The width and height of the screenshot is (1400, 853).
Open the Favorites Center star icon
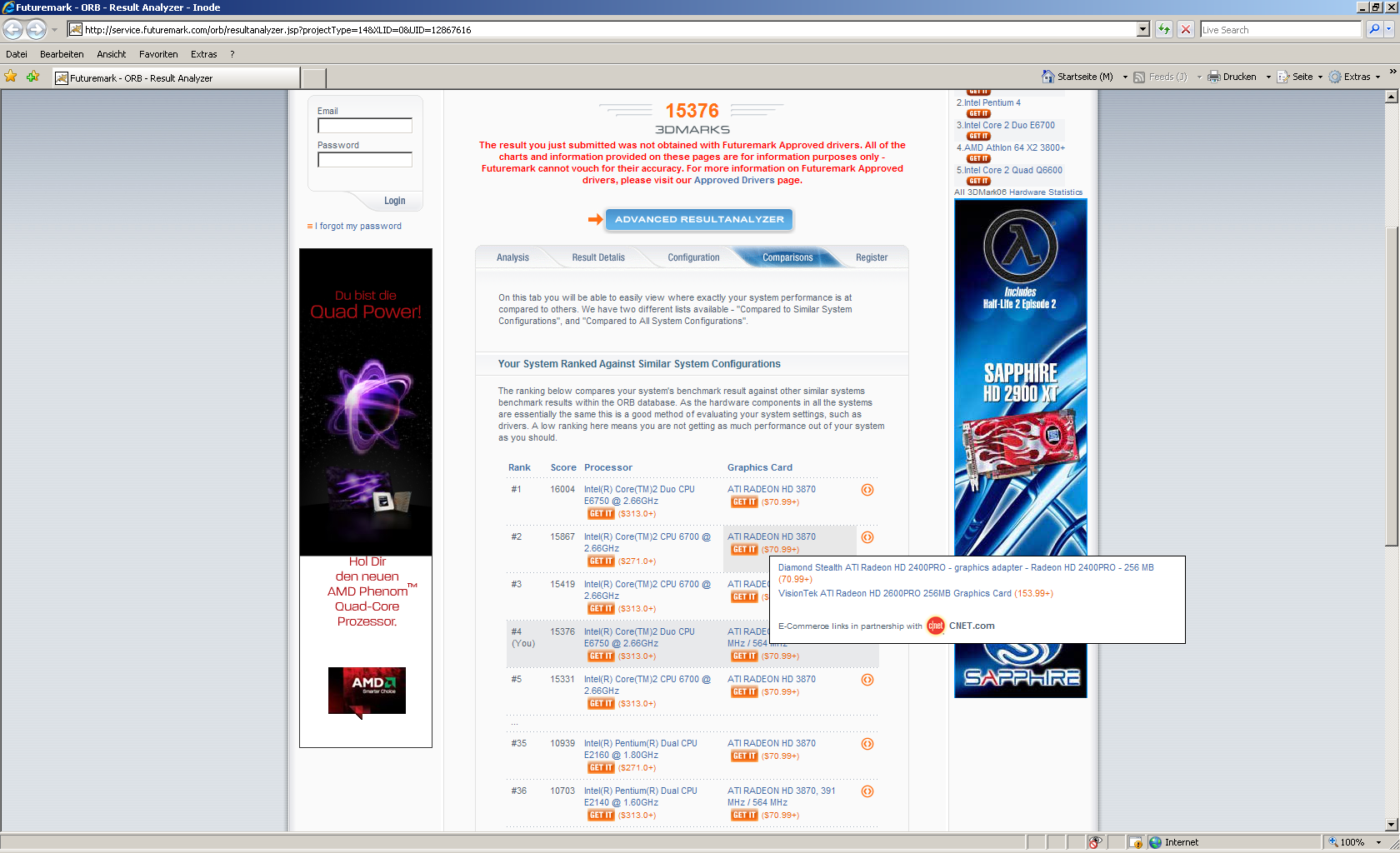coord(11,77)
